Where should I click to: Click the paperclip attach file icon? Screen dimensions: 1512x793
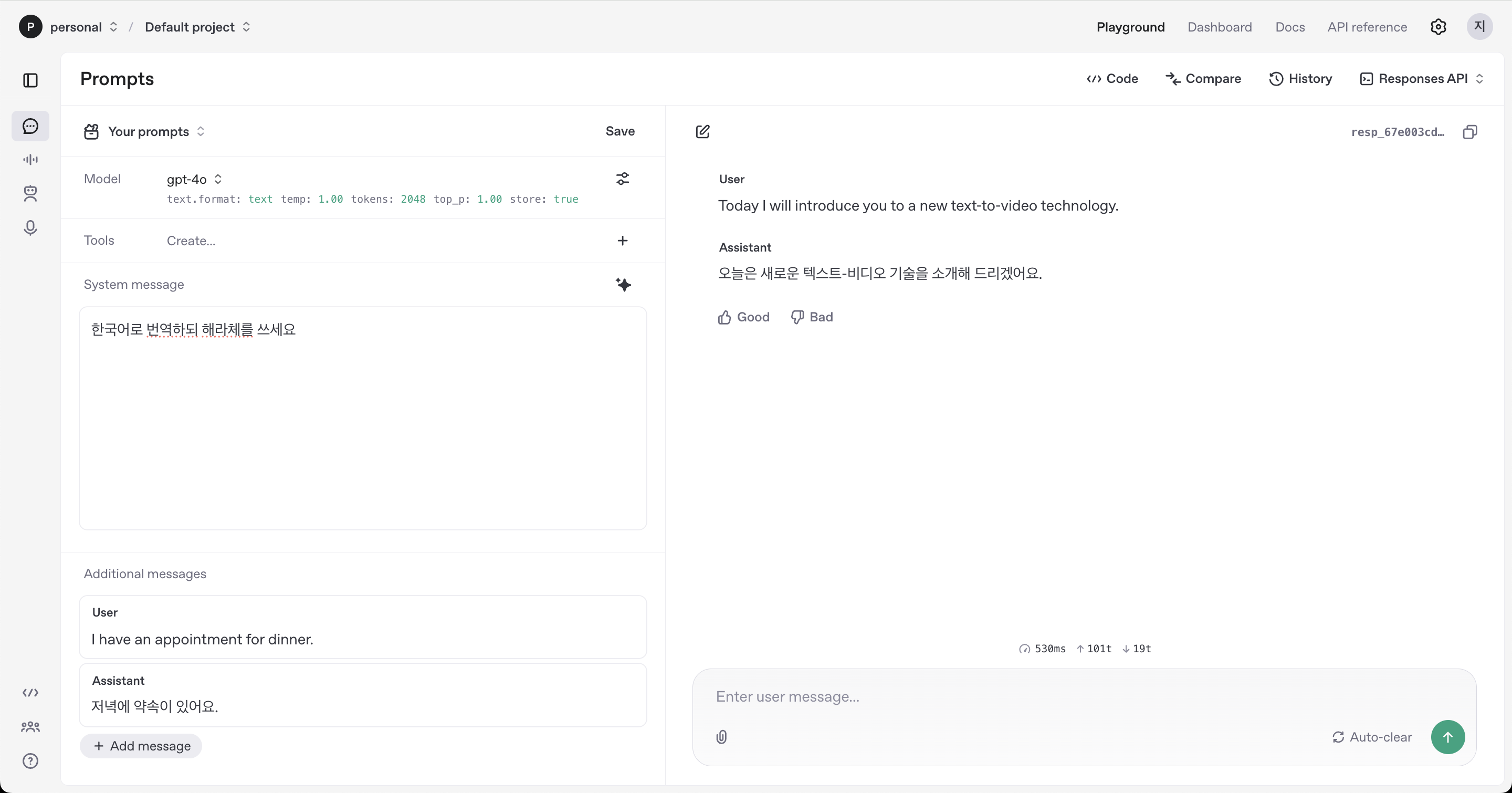click(x=721, y=737)
